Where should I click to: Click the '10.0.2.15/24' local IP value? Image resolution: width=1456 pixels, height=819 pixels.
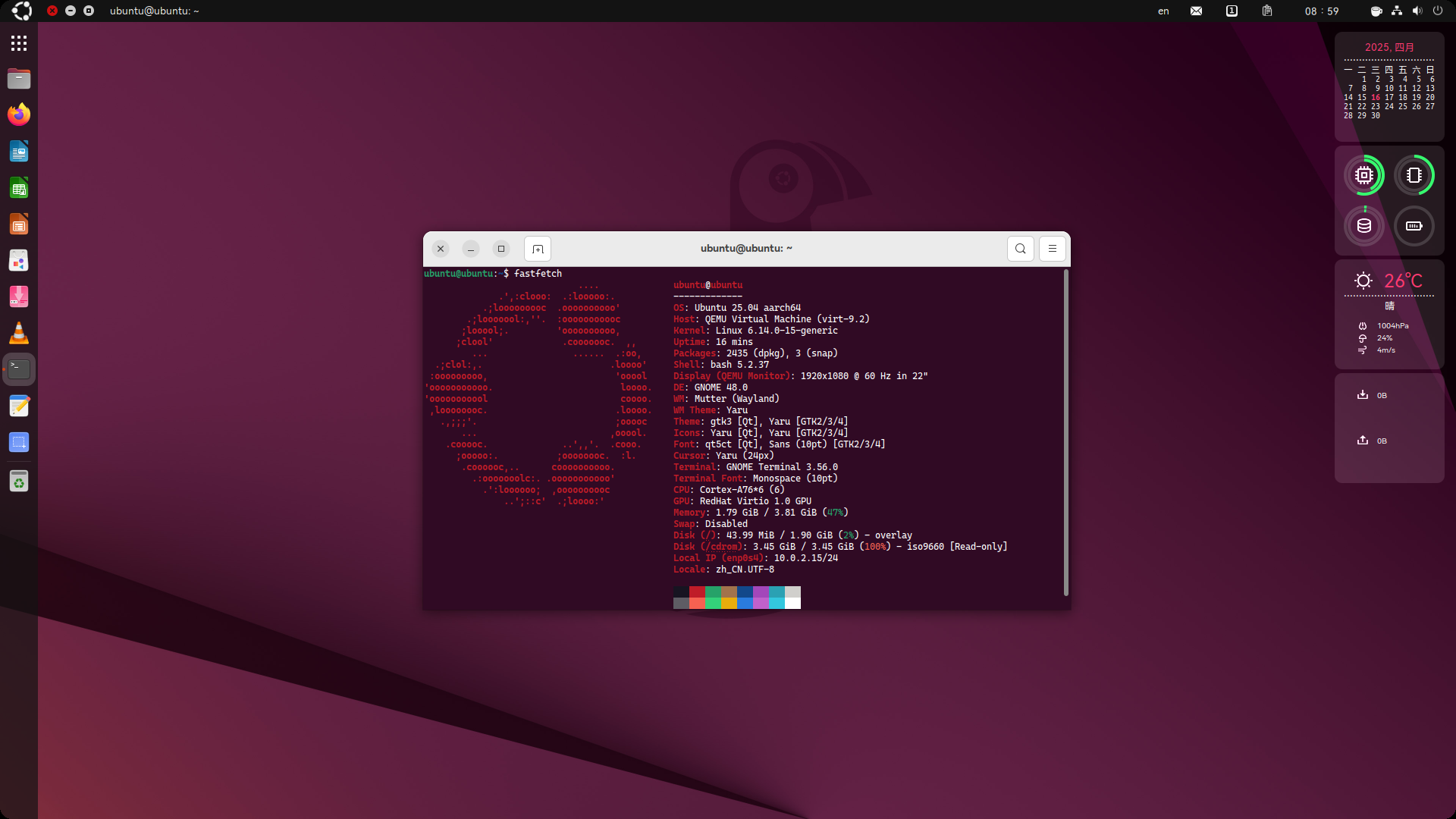tap(806, 558)
